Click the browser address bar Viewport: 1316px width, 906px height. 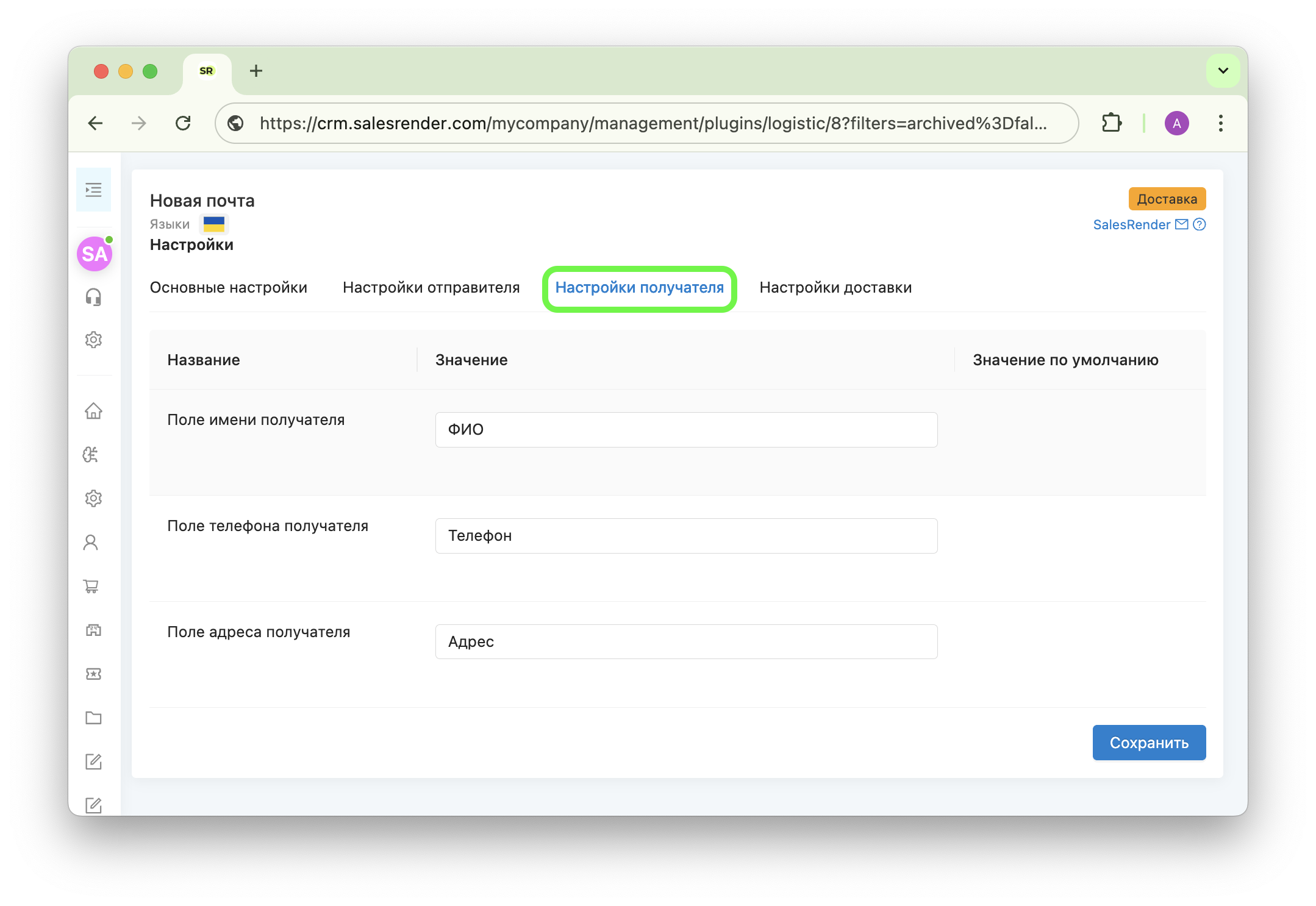click(653, 123)
